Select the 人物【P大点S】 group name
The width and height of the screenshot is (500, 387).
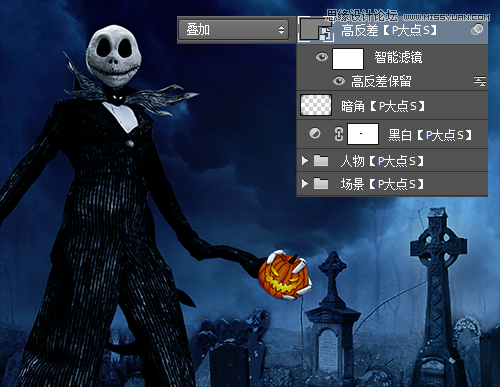tap(382, 161)
